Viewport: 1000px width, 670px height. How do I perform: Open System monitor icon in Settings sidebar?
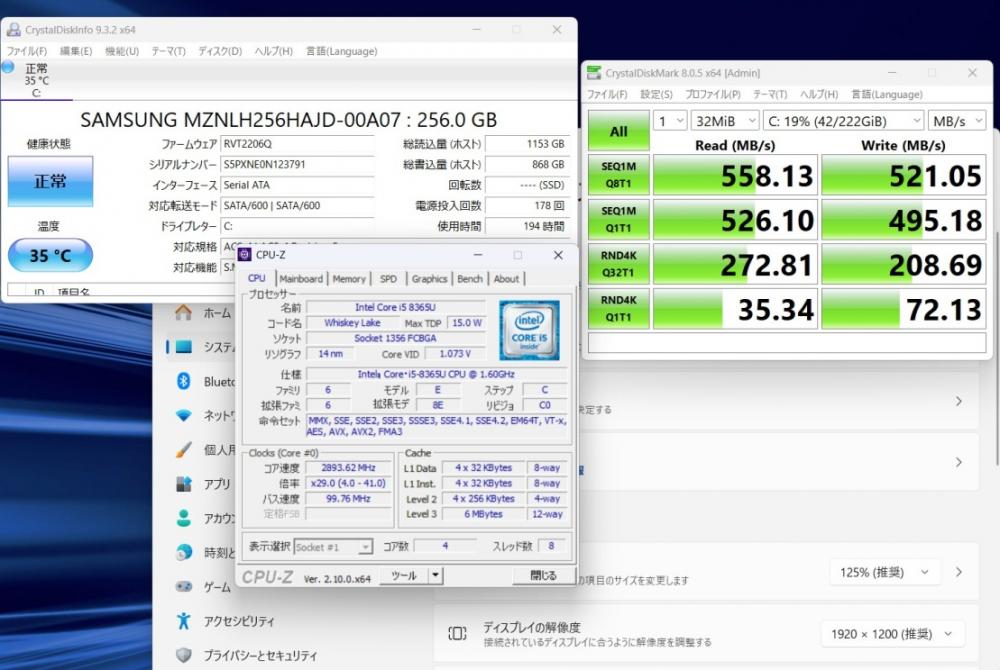tap(184, 346)
